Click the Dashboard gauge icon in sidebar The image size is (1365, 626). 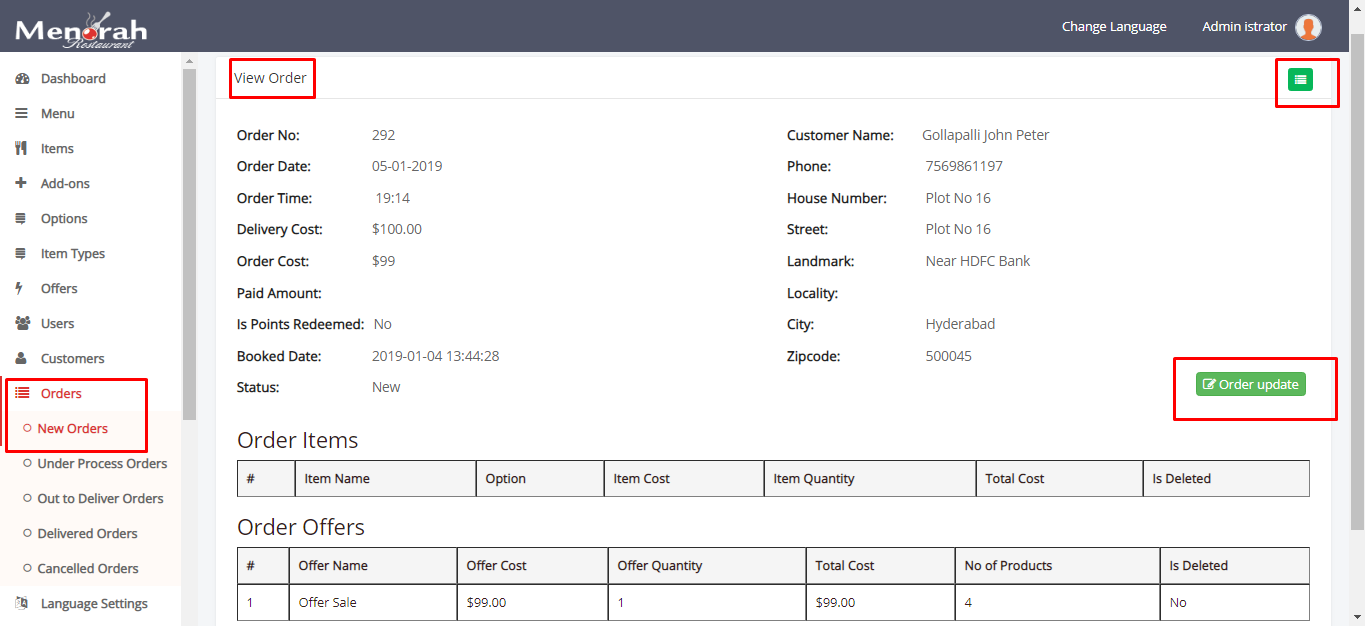coord(22,79)
